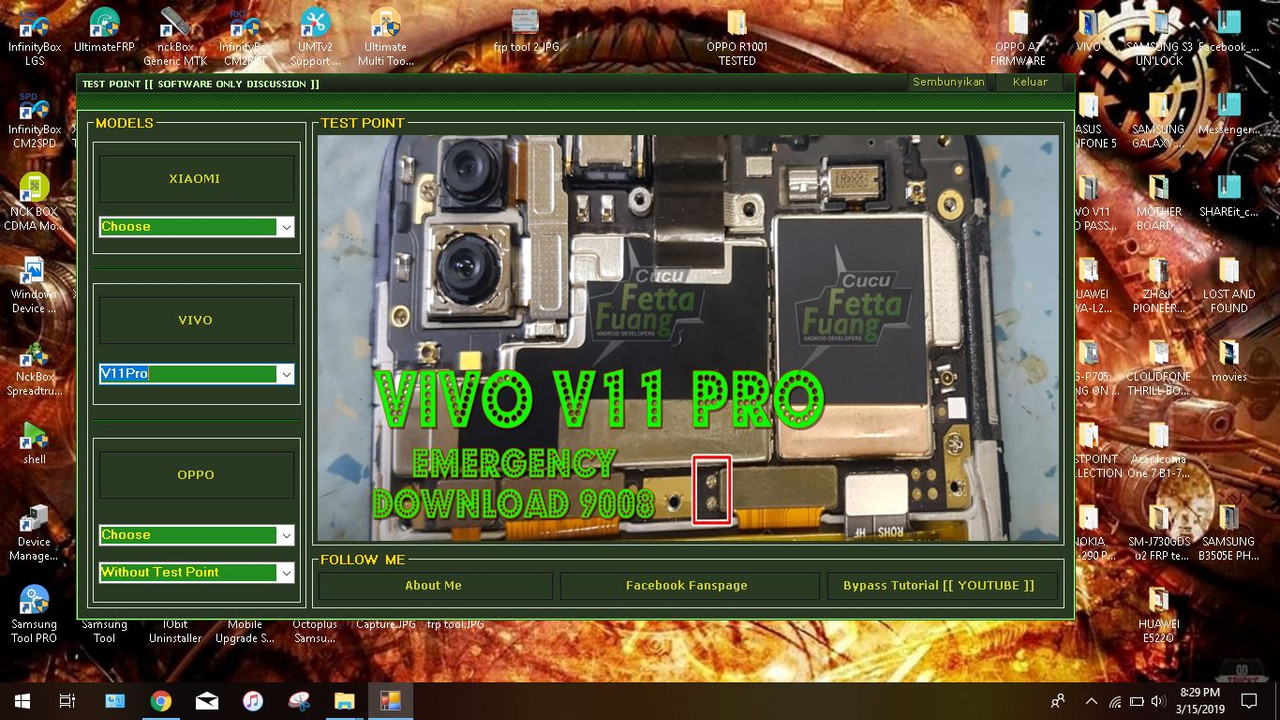Open OPPO A7 FIRMWARE folder
Image resolution: width=1280 pixels, height=720 pixels.
pos(1017,36)
